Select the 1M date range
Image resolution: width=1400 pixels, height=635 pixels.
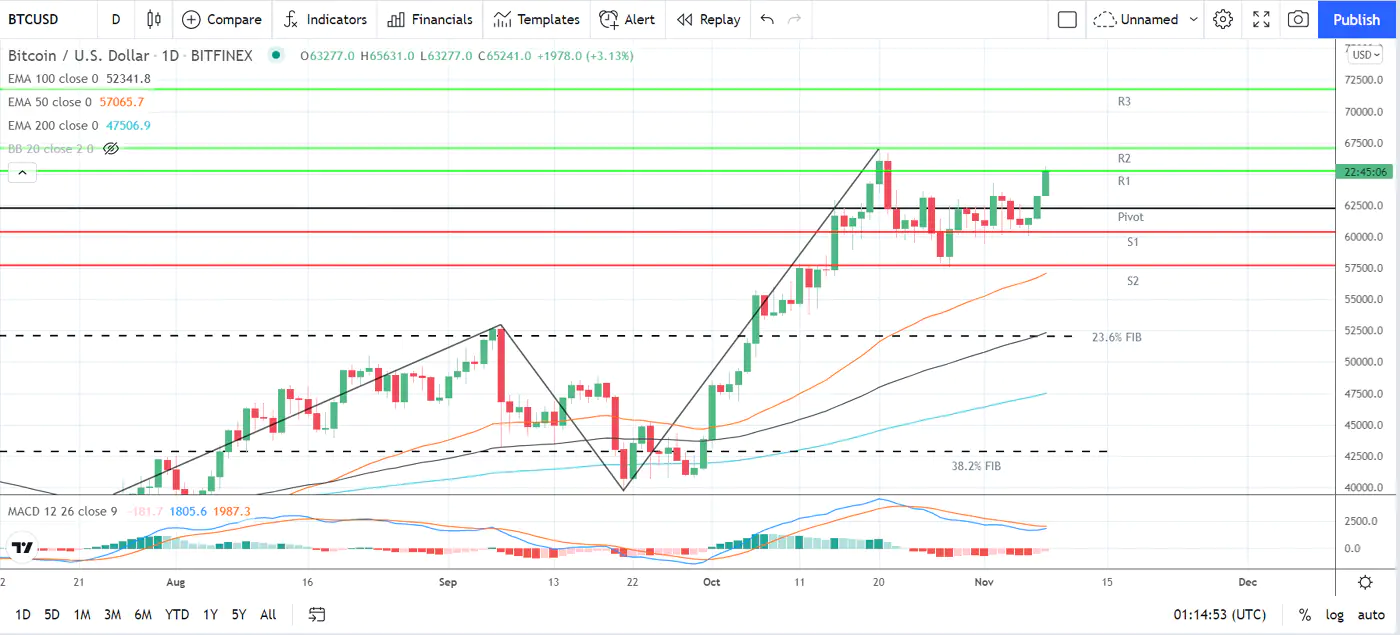pyautogui.click(x=82, y=614)
